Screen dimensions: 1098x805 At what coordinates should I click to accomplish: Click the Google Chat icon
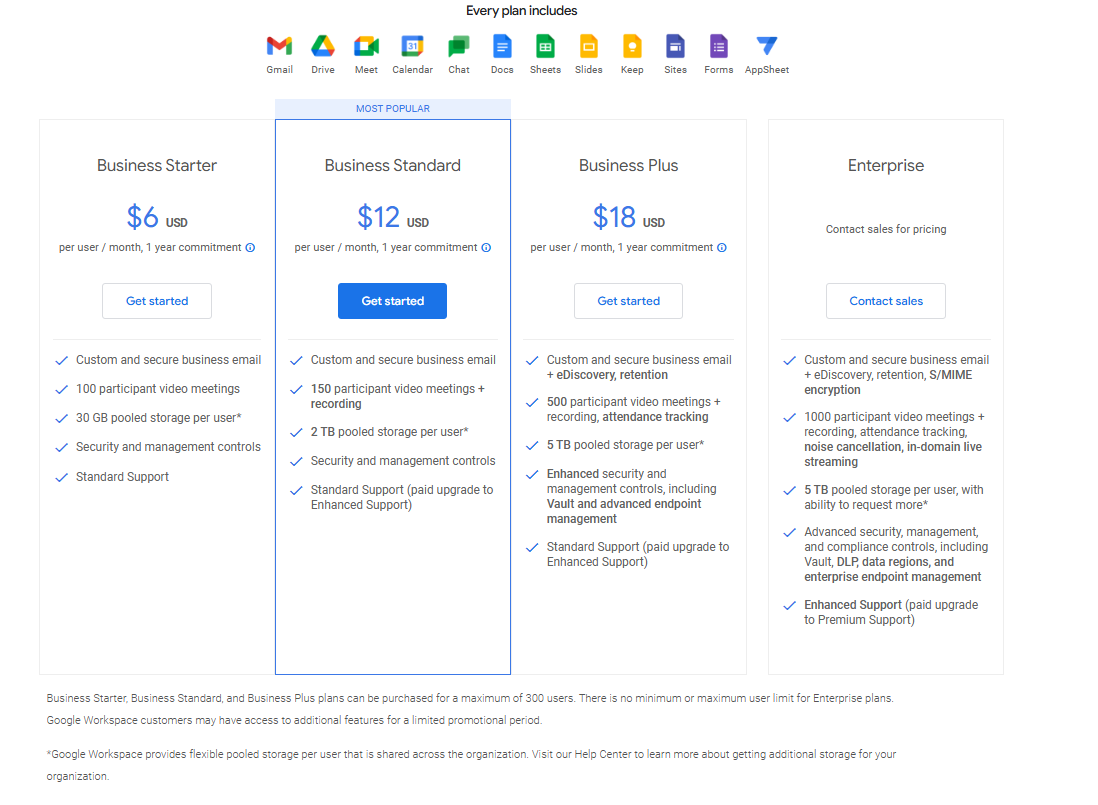click(459, 46)
